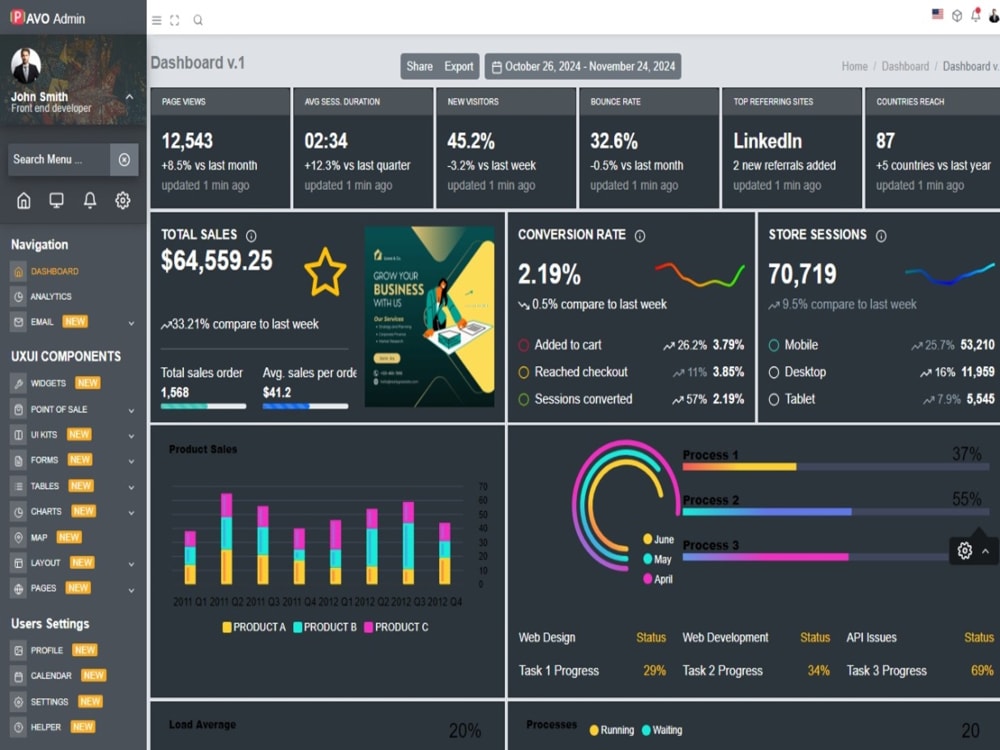Image resolution: width=1000 pixels, height=750 pixels.
Task: Open the sidebar settings gear icon
Action: click(x=122, y=201)
